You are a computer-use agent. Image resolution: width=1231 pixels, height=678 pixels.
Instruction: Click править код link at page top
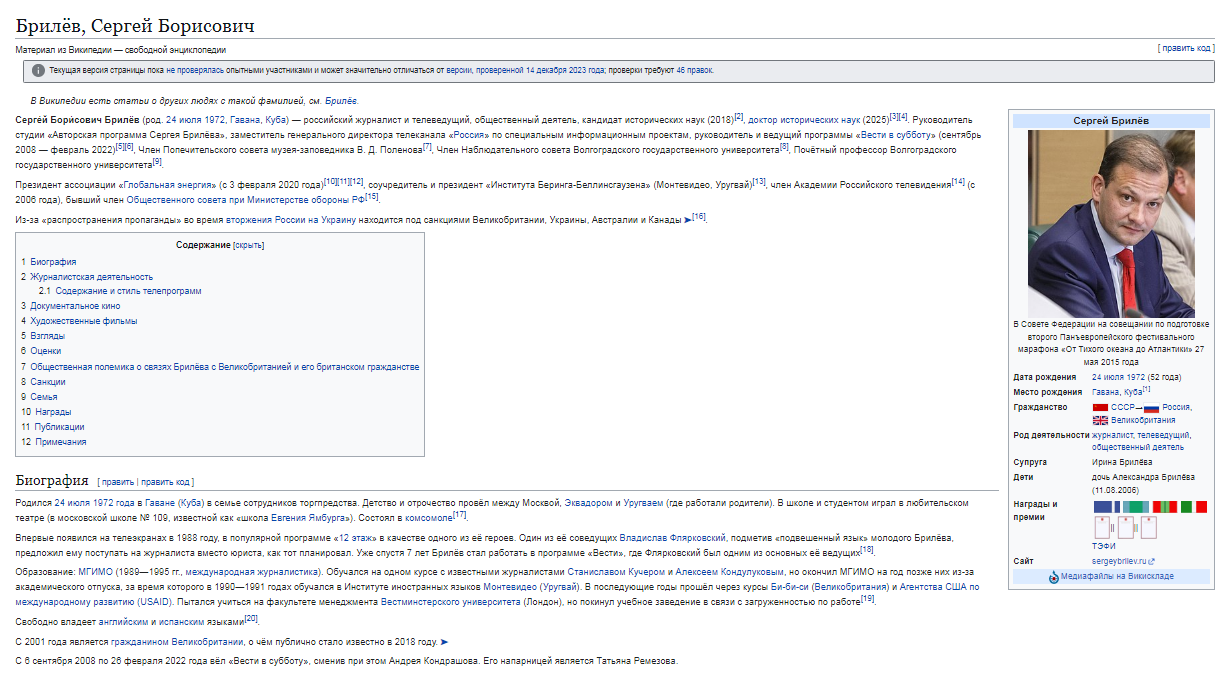tap(1186, 48)
